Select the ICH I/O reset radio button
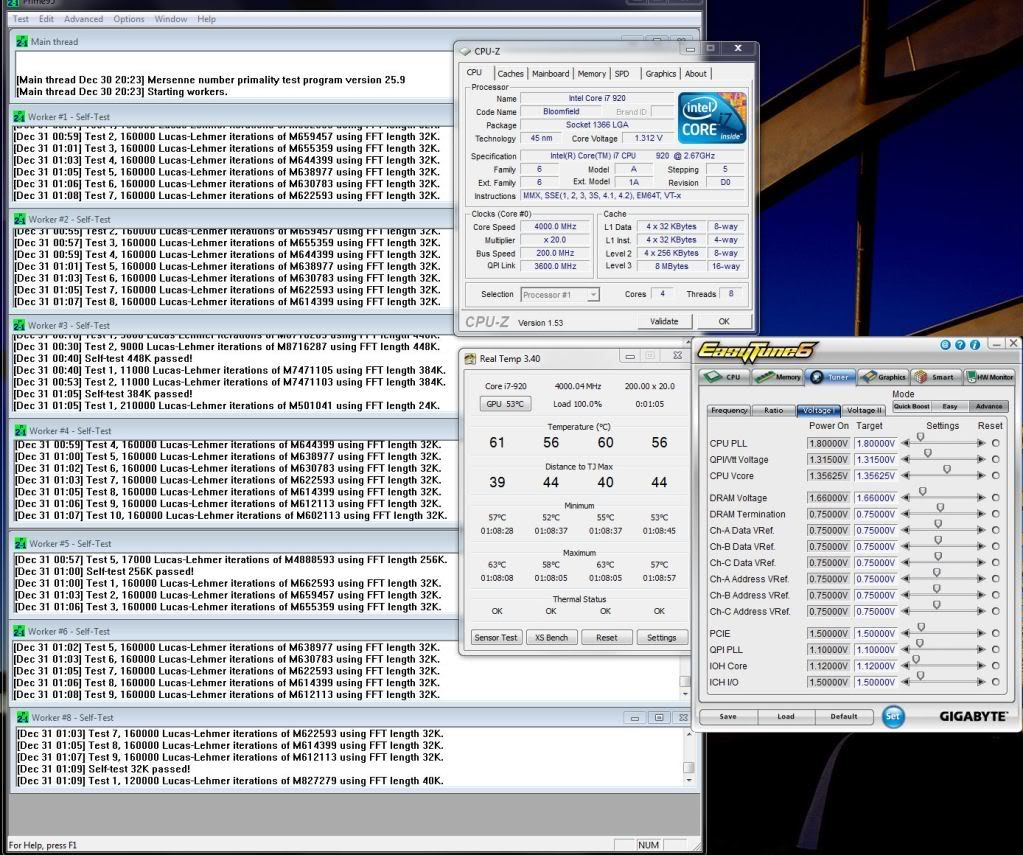The height and width of the screenshot is (855, 1023). pyautogui.click(x=996, y=681)
